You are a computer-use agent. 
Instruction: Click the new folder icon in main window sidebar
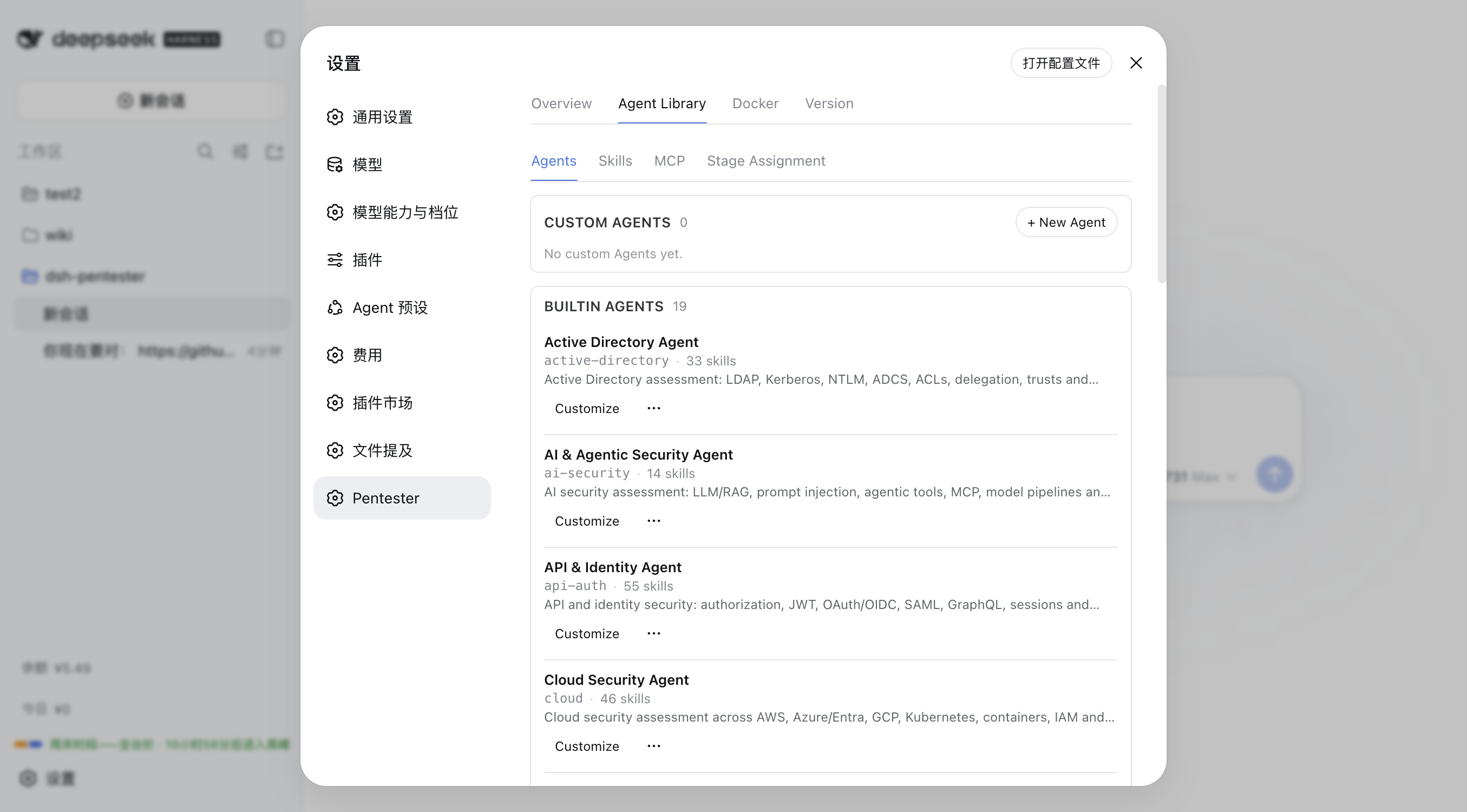pyautogui.click(x=274, y=151)
